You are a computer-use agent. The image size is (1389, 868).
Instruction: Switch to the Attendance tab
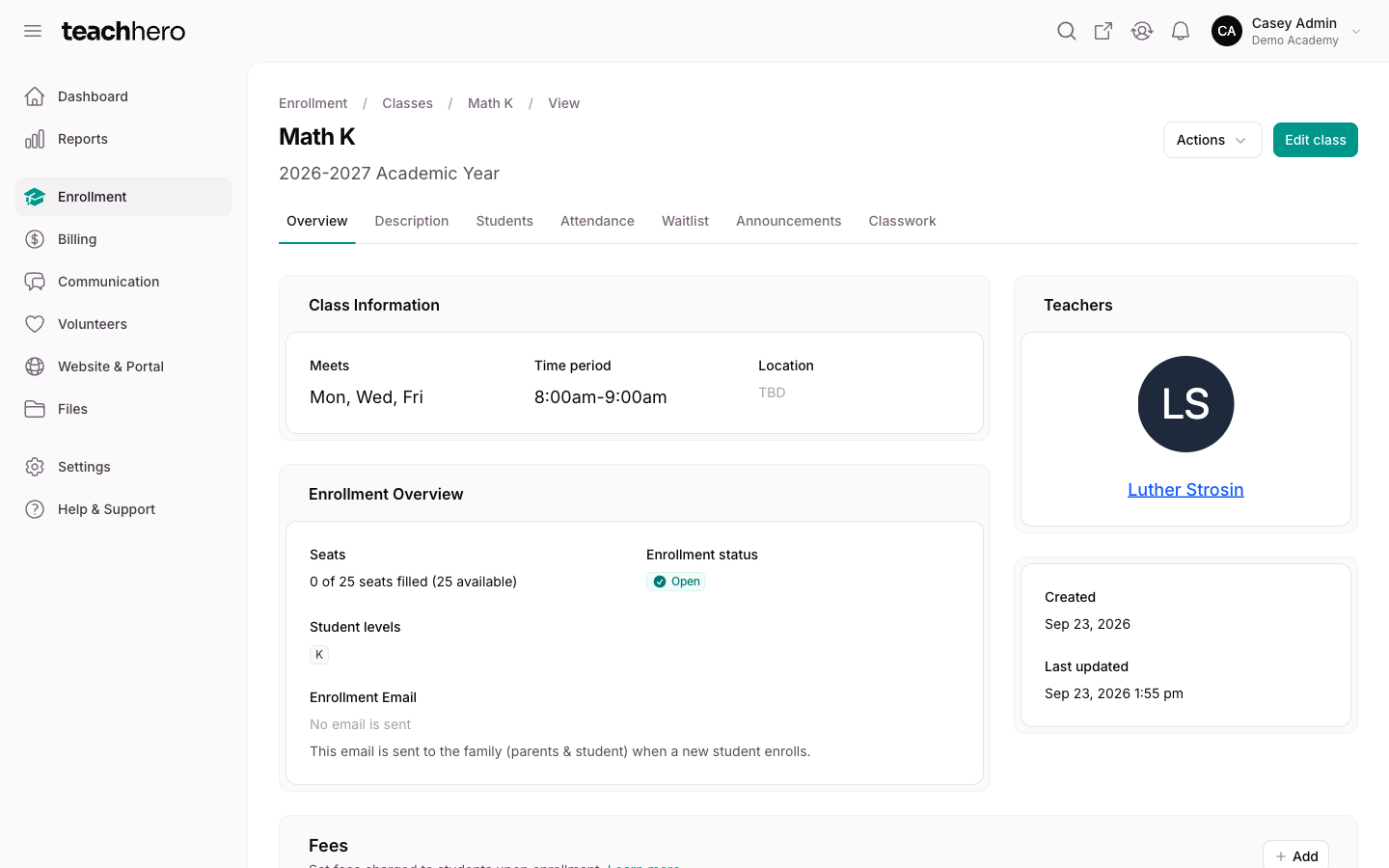(x=597, y=221)
